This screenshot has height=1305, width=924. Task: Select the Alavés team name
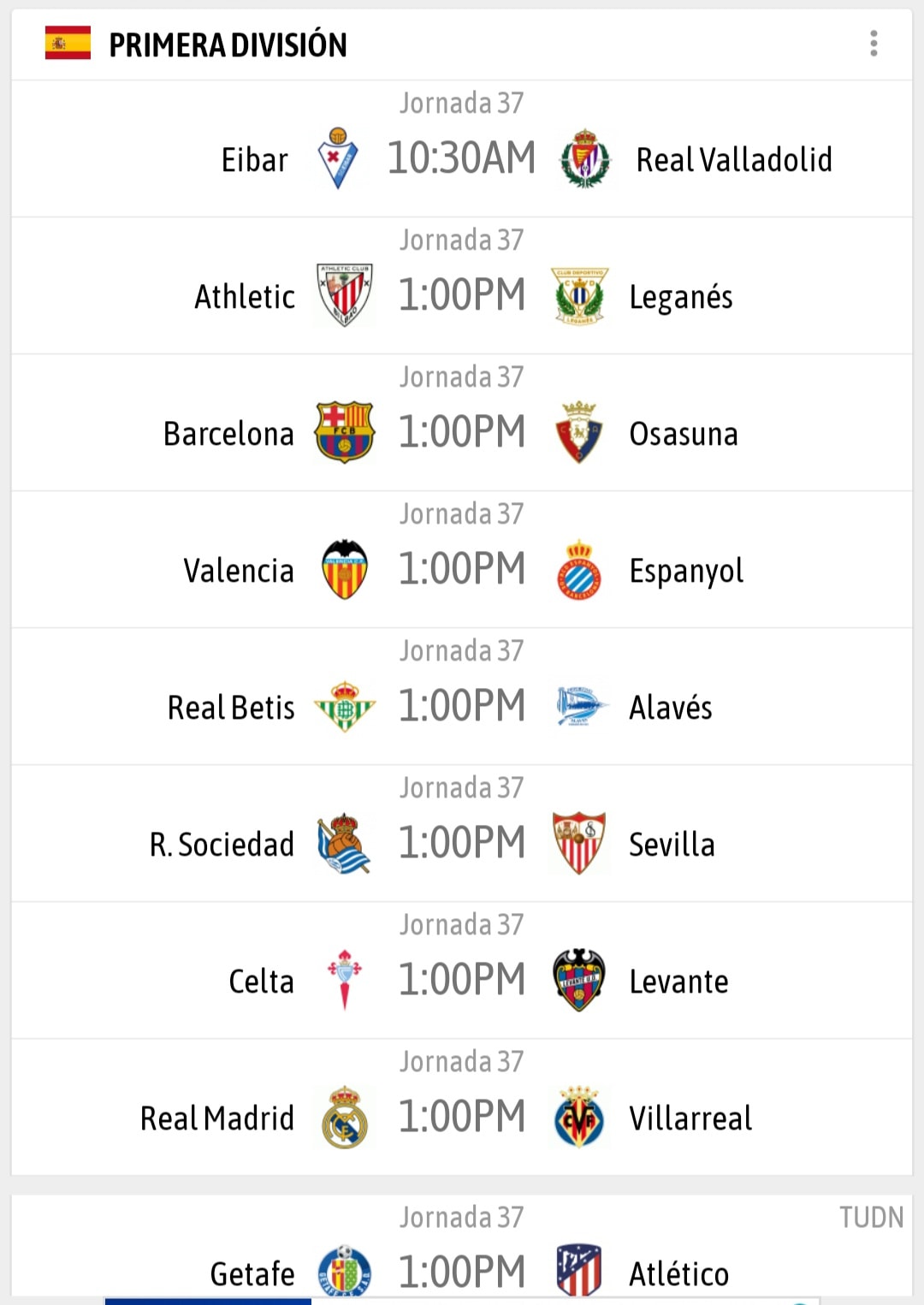[671, 708]
